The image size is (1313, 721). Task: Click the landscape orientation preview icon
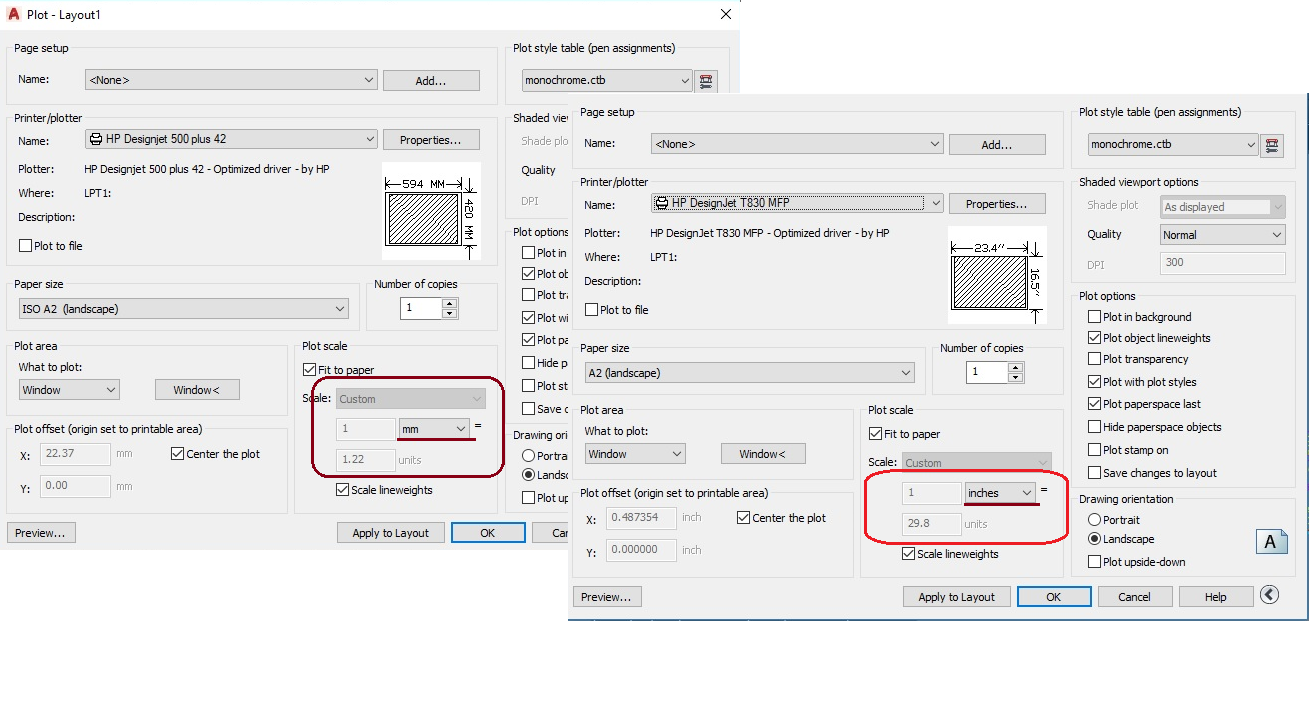[1270, 541]
